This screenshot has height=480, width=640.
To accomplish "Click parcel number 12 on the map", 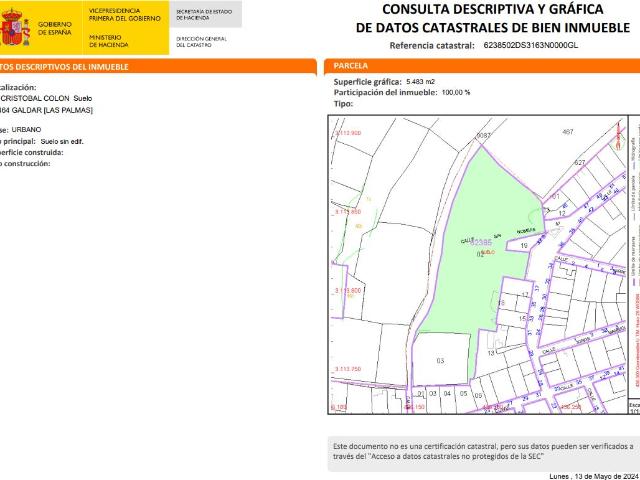I will [x=562, y=213].
